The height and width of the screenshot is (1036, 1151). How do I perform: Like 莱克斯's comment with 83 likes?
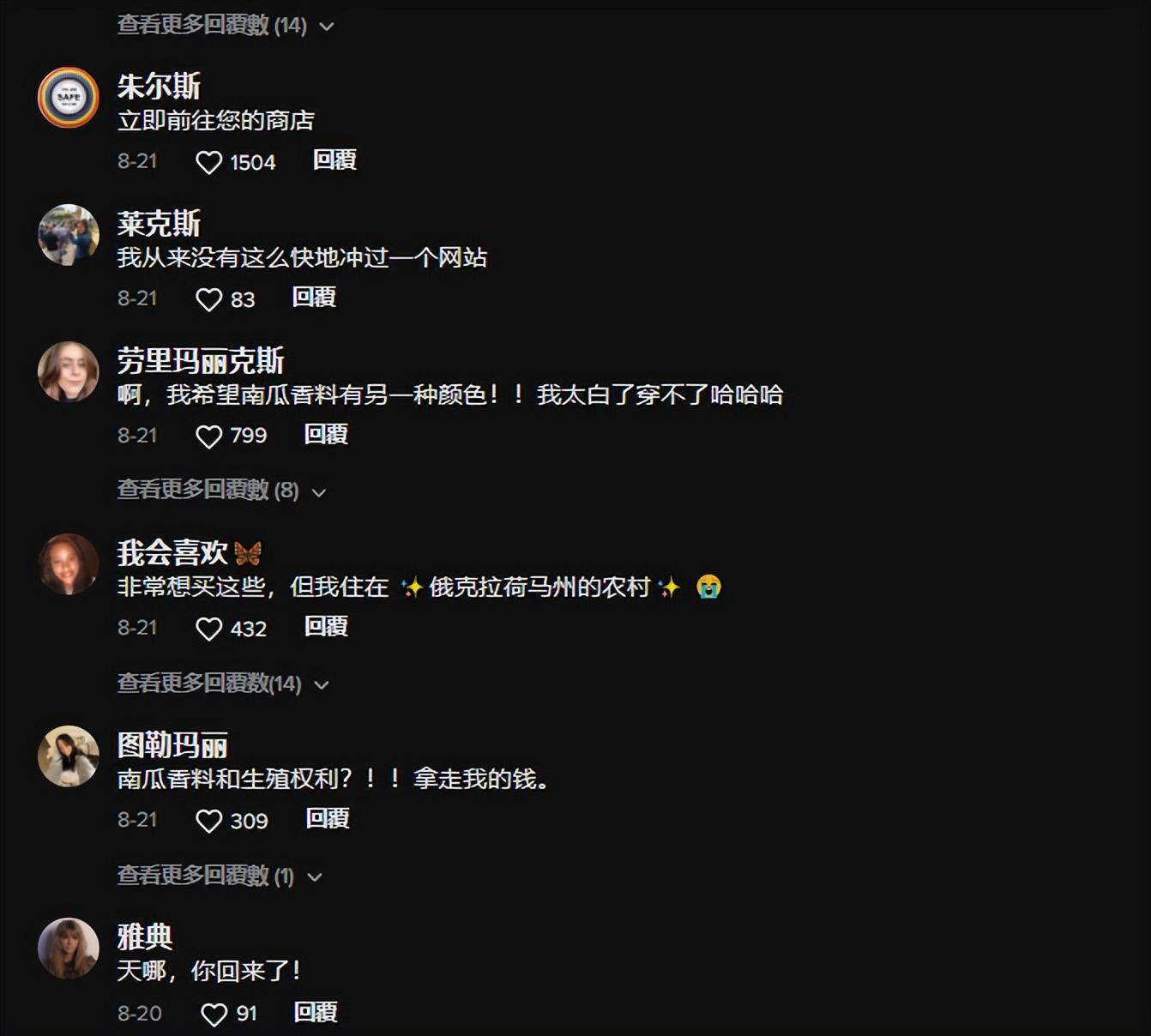208,299
